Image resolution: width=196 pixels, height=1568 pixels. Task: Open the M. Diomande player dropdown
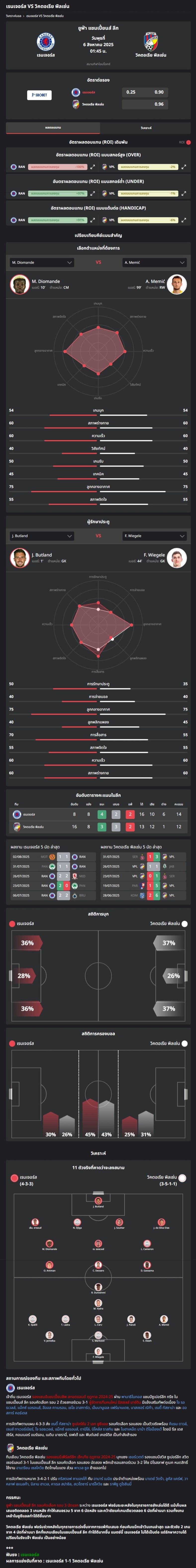(x=42, y=262)
